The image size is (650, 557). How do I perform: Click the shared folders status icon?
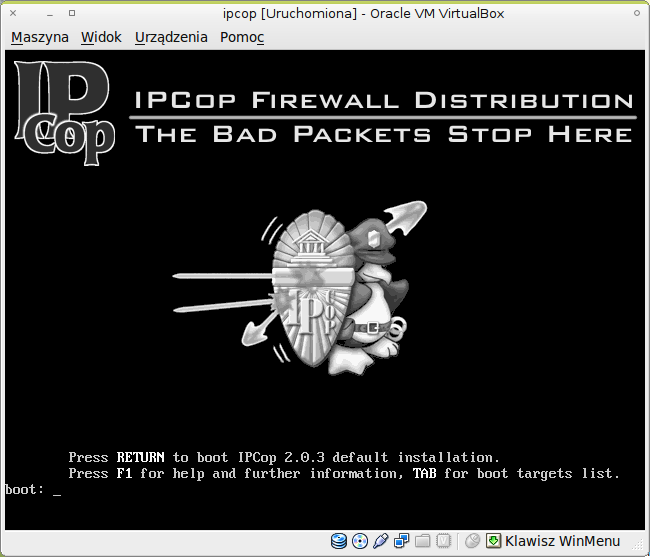click(423, 542)
